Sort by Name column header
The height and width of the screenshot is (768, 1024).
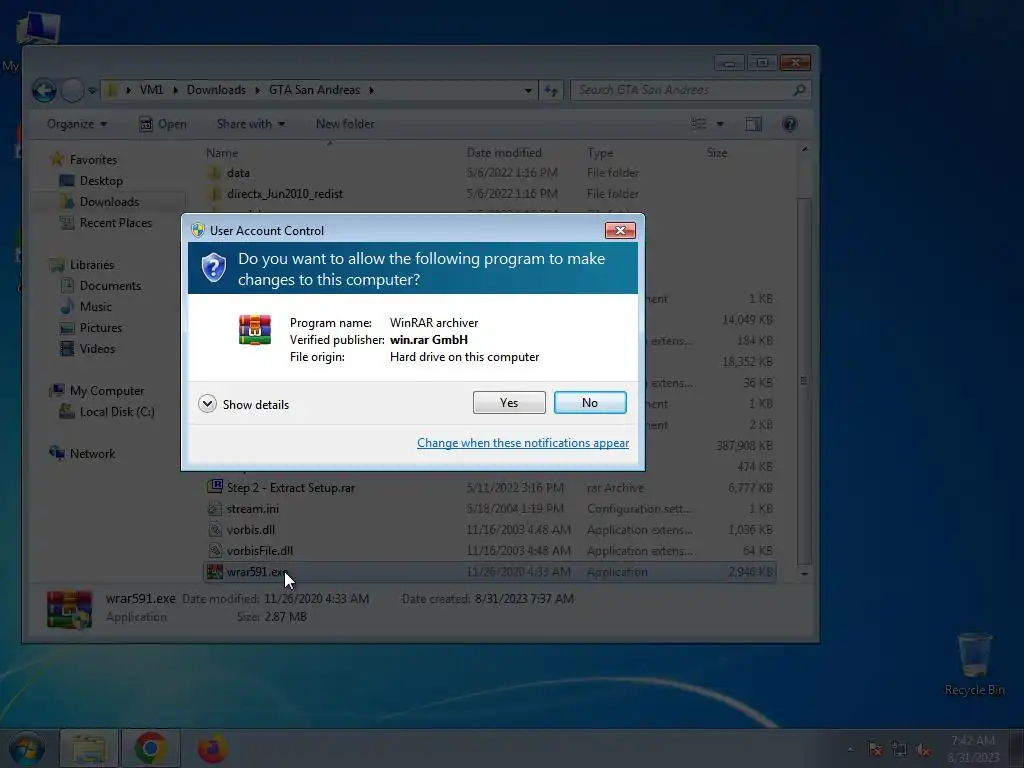coord(222,153)
